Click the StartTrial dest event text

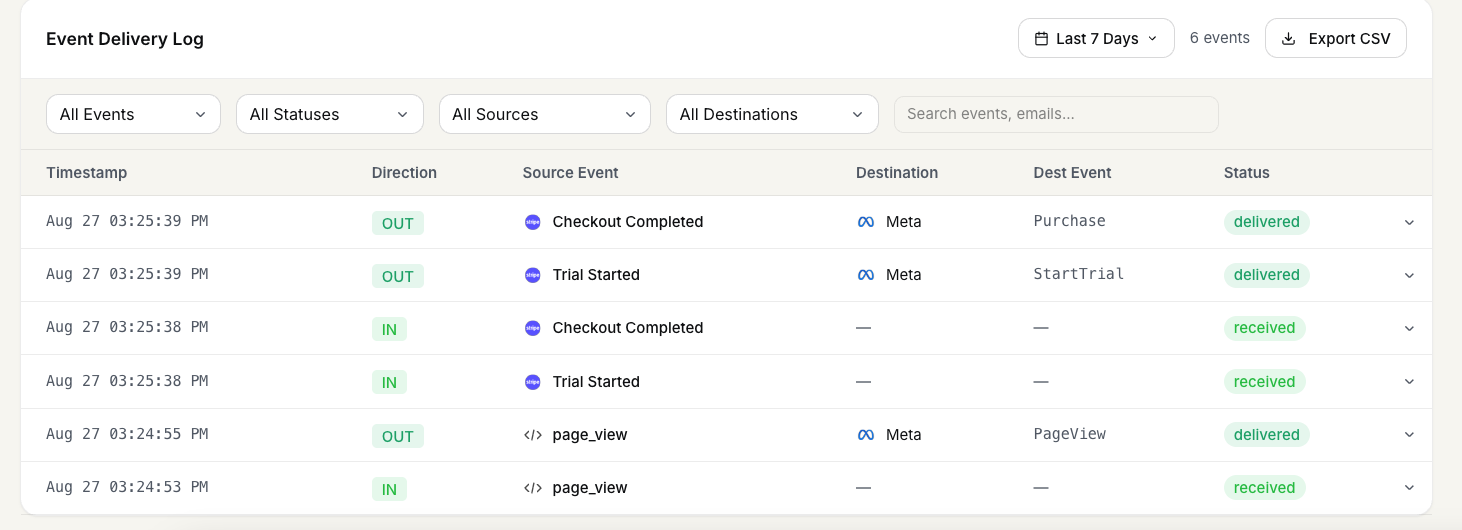point(1079,274)
